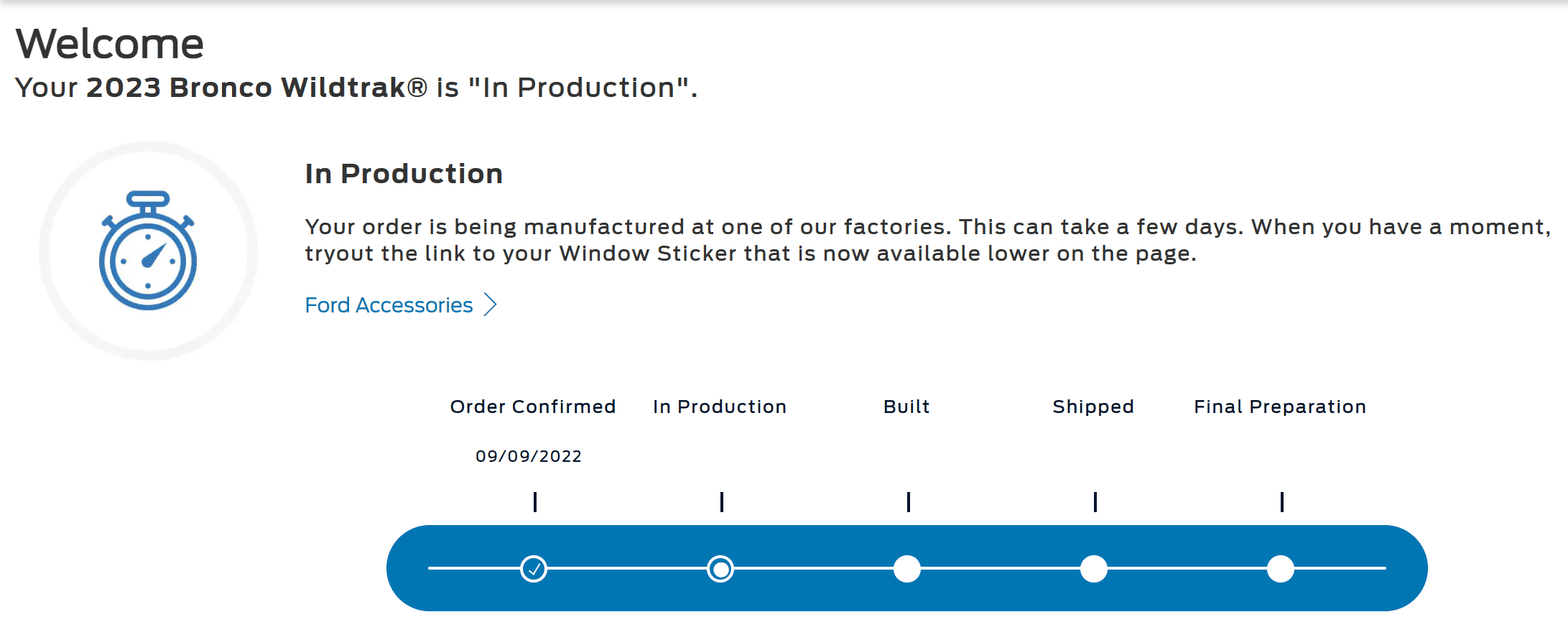Click the Window Sticker description paragraph
The height and width of the screenshot is (640, 1568).
coord(928,240)
